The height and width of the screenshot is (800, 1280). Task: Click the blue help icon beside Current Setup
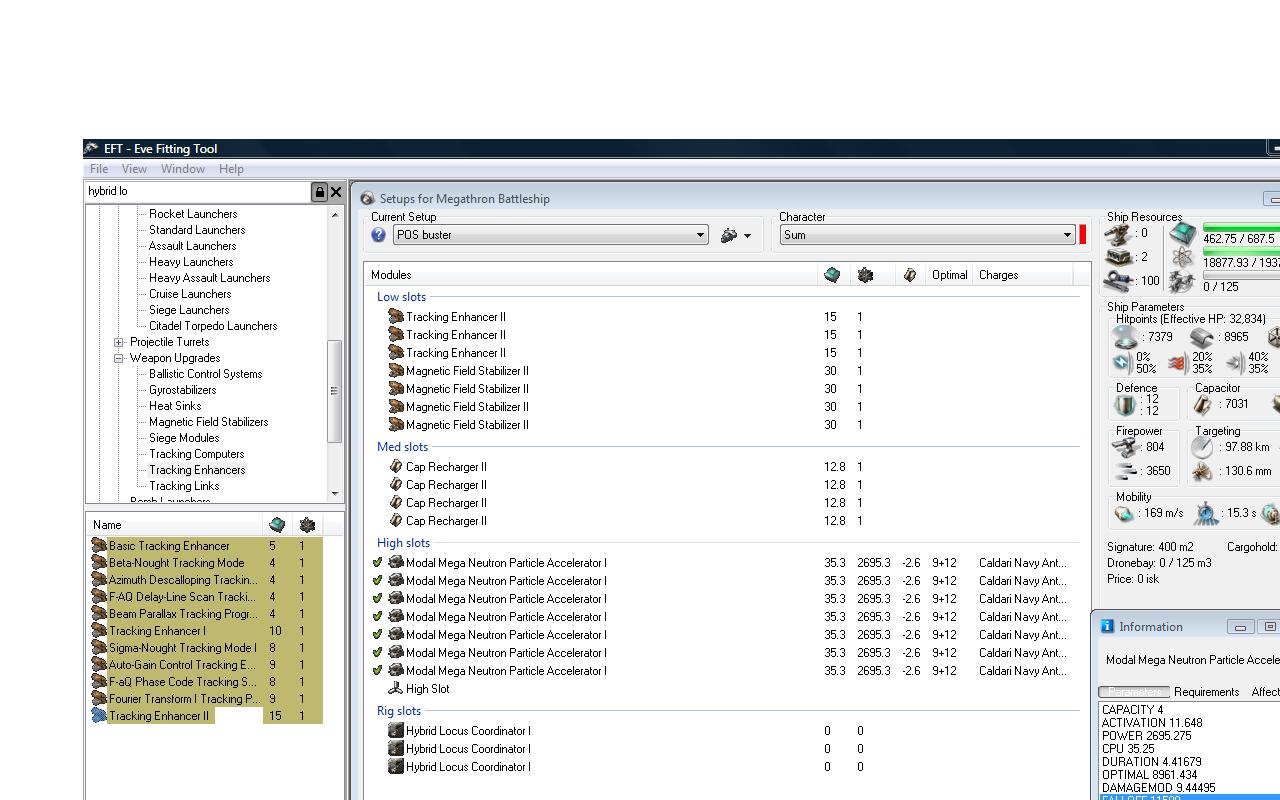(378, 235)
